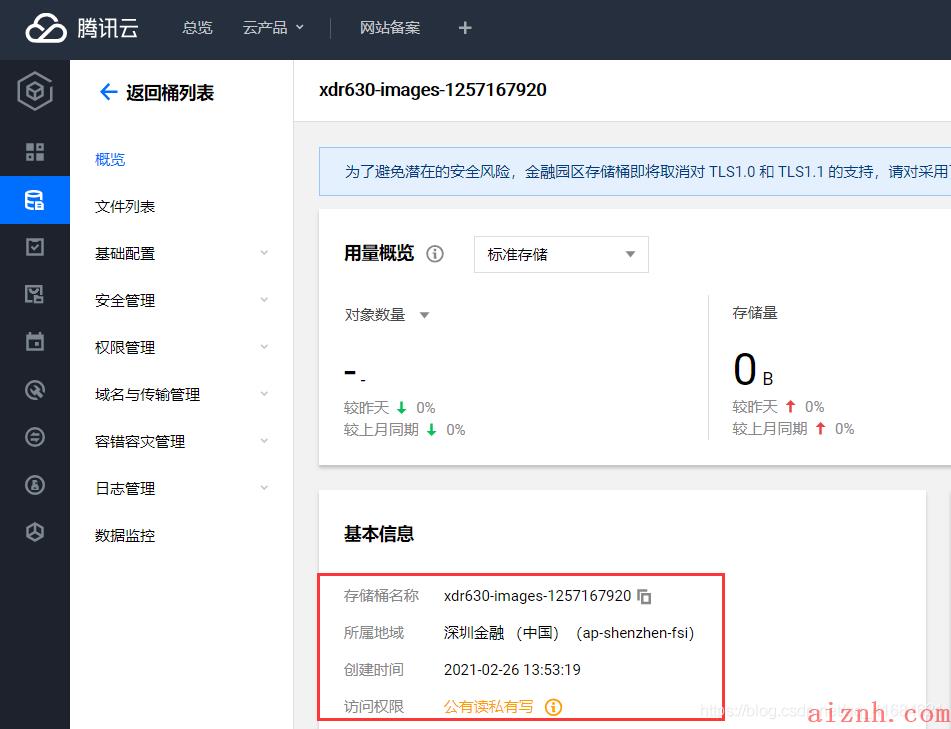Click the blue back arrow icon
Image resolution: width=951 pixels, height=729 pixels.
pos(108,92)
